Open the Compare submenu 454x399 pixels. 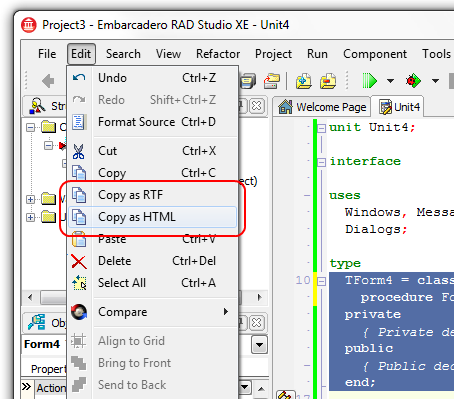pyautogui.click(x=153, y=312)
